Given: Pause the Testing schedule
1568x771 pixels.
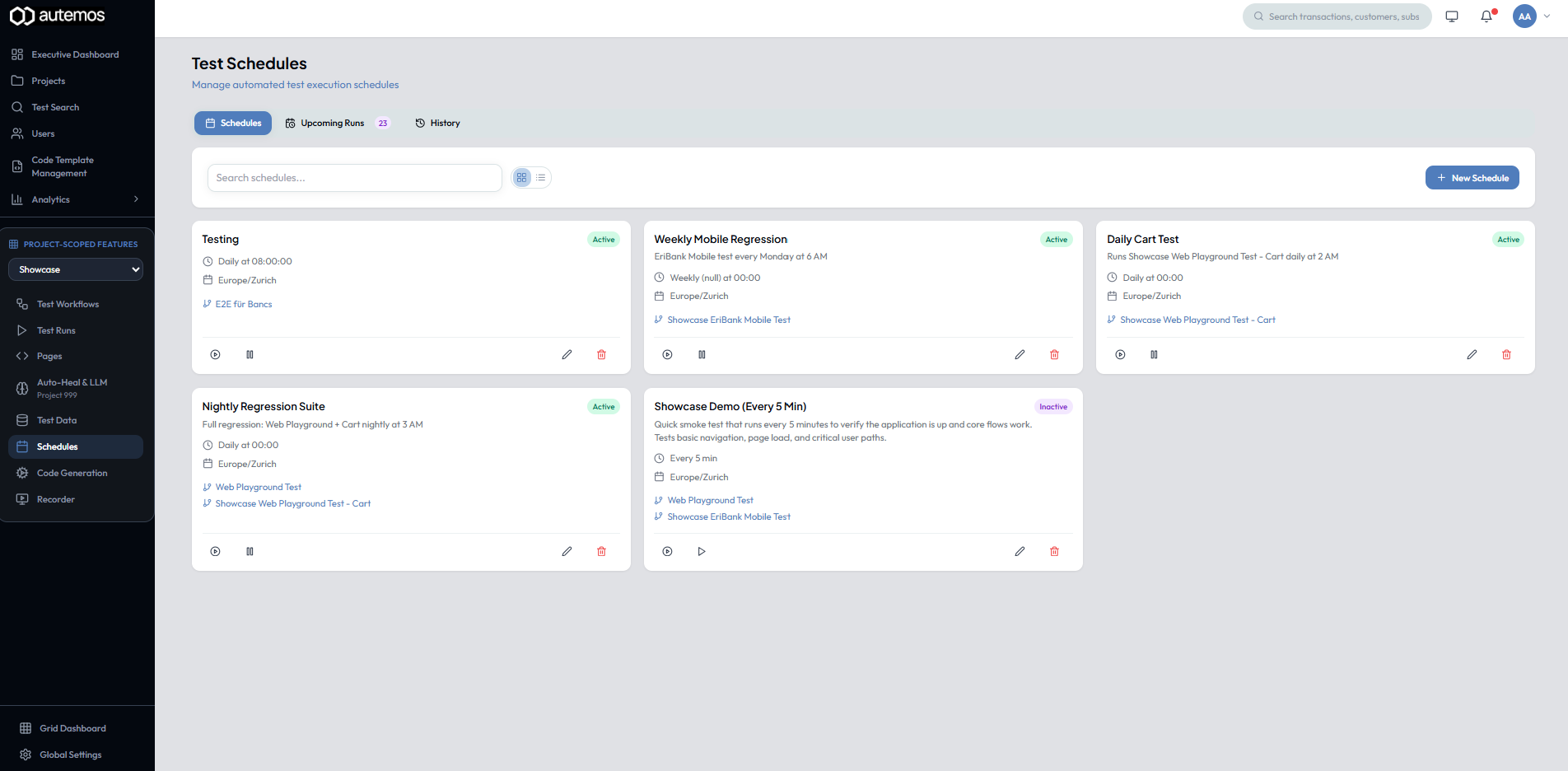Looking at the screenshot, I should click(250, 354).
